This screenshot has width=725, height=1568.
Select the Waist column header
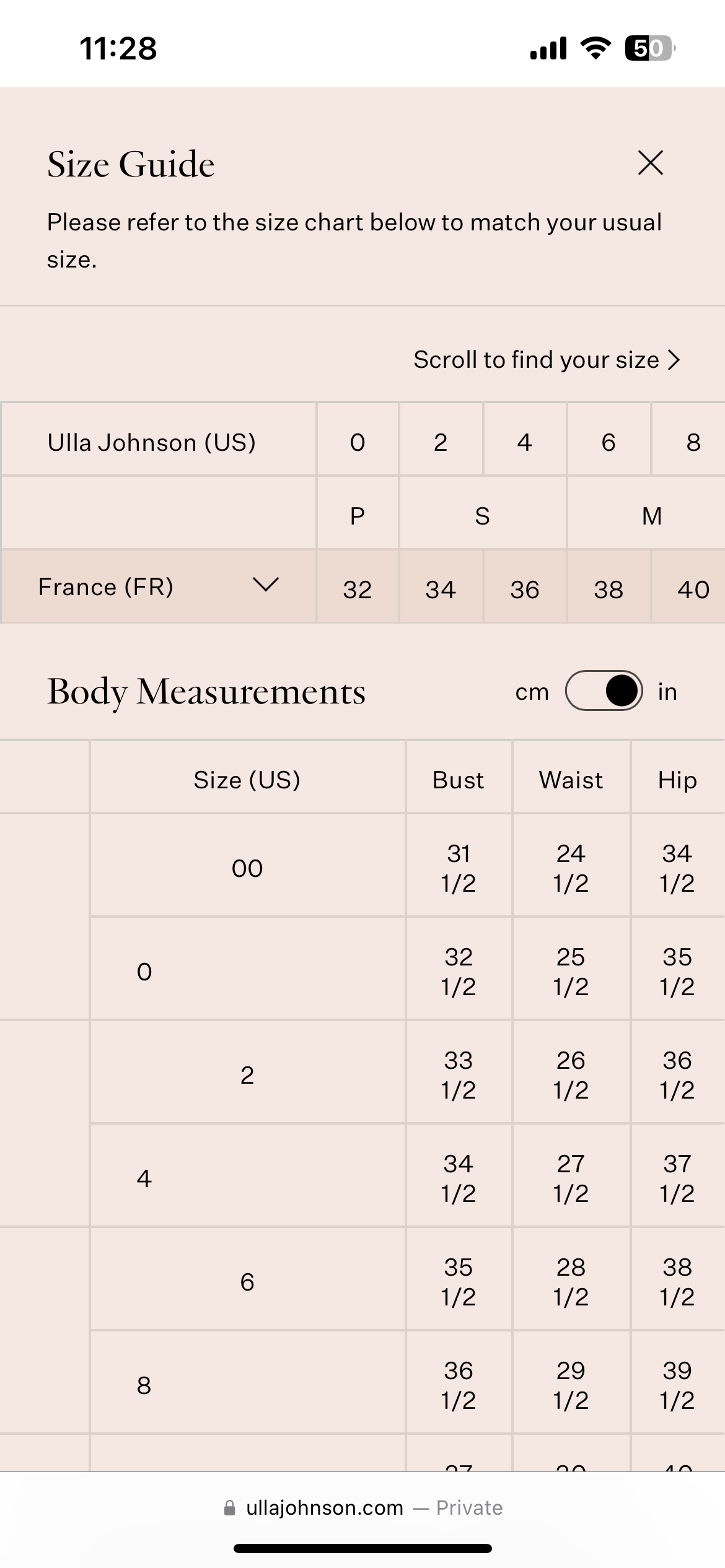click(x=571, y=780)
